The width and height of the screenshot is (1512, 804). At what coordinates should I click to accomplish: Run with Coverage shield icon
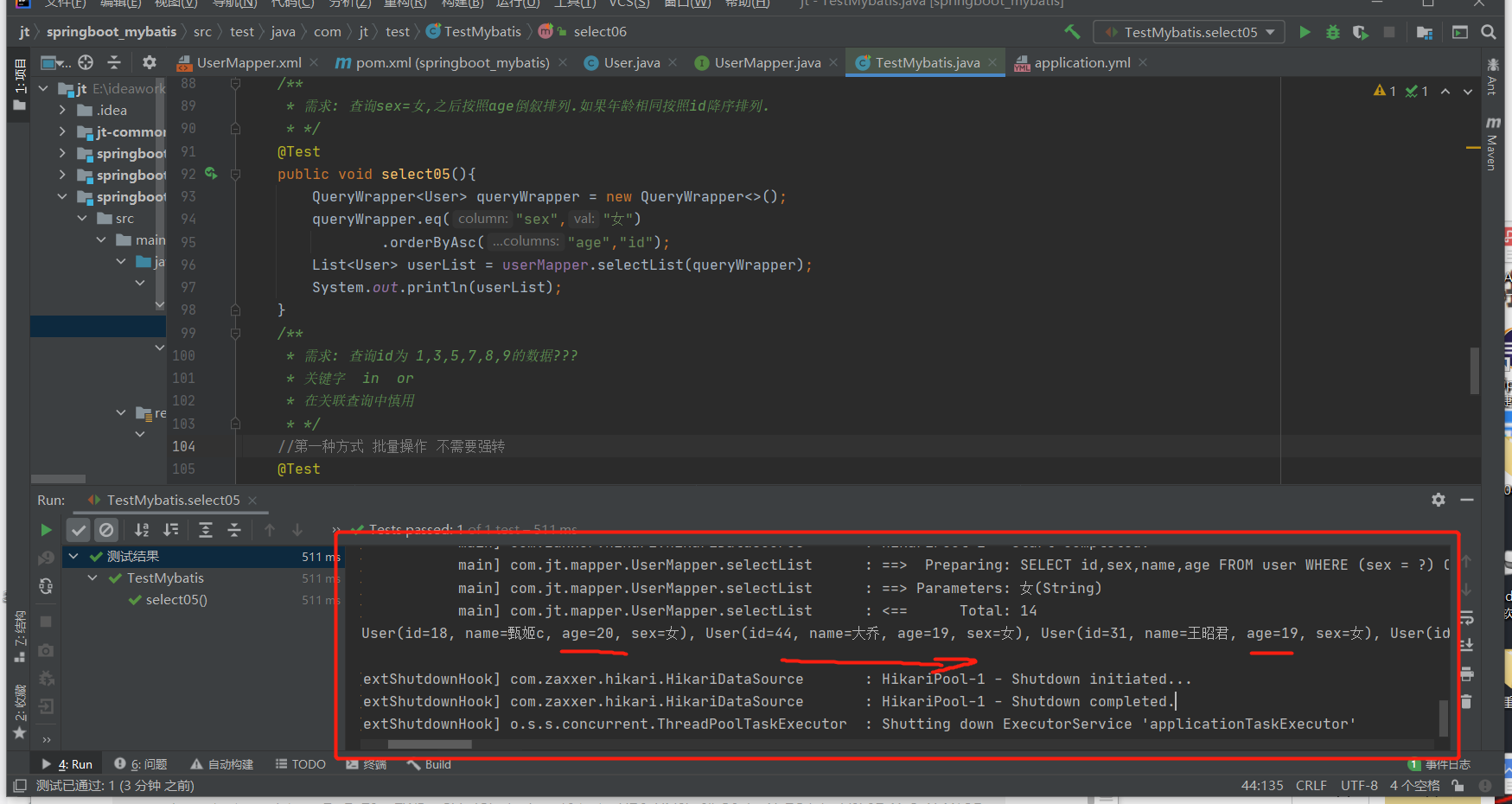pos(1361,32)
